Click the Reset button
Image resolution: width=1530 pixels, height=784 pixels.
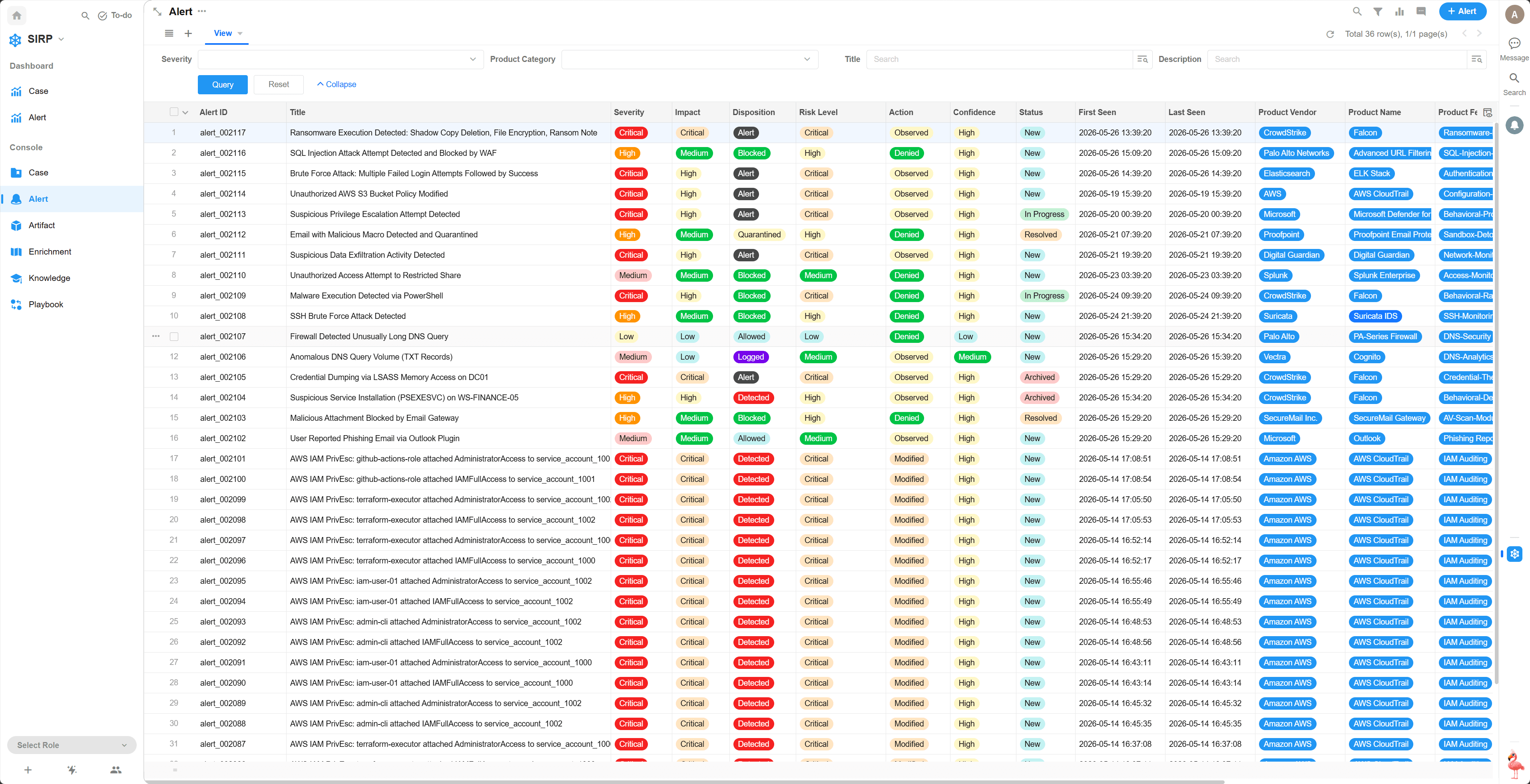(279, 84)
